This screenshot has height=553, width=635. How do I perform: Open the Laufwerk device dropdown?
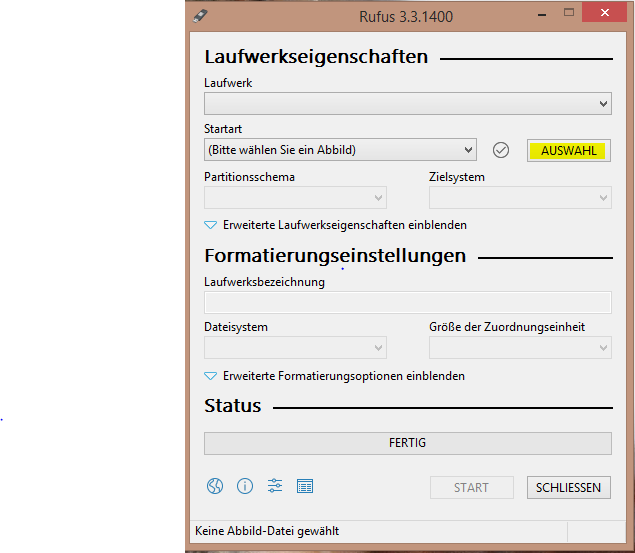click(408, 104)
